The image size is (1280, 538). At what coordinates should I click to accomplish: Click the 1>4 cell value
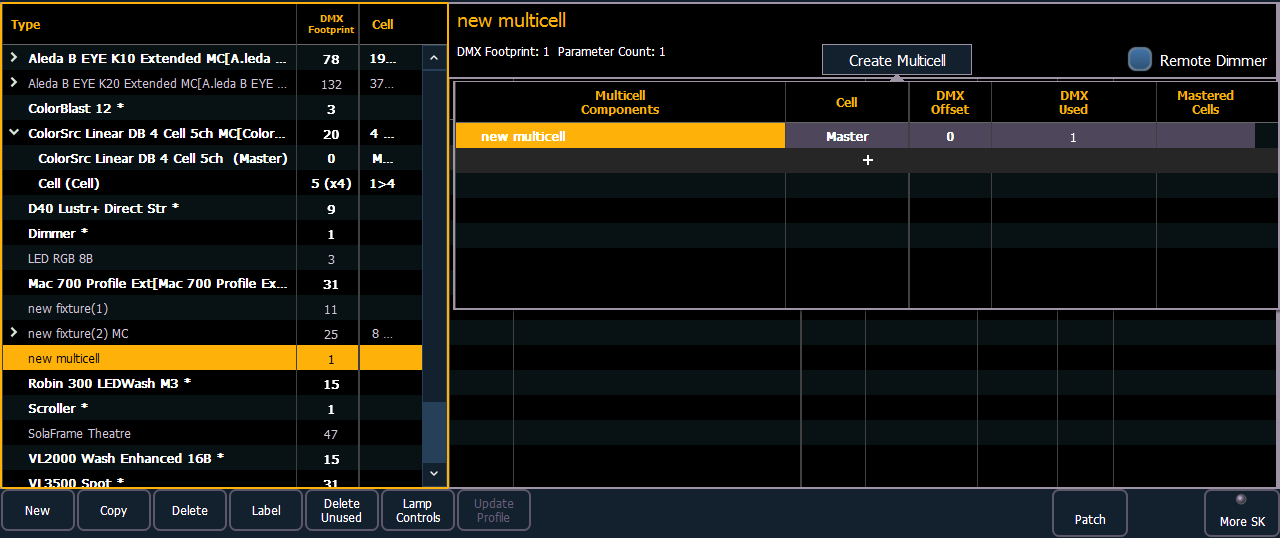pyautogui.click(x=382, y=184)
